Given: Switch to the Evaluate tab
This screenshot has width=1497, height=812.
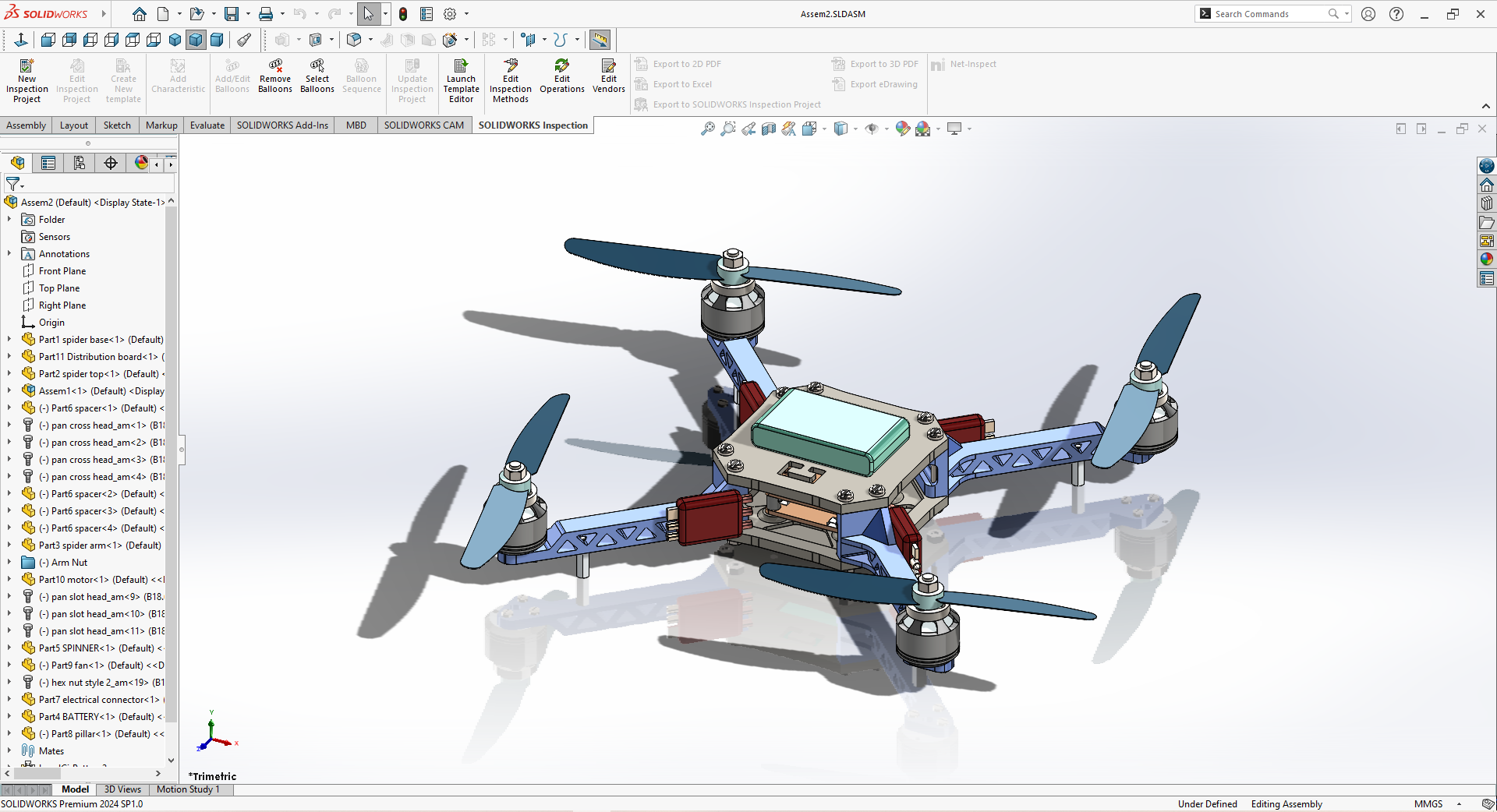Looking at the screenshot, I should tap(207, 125).
